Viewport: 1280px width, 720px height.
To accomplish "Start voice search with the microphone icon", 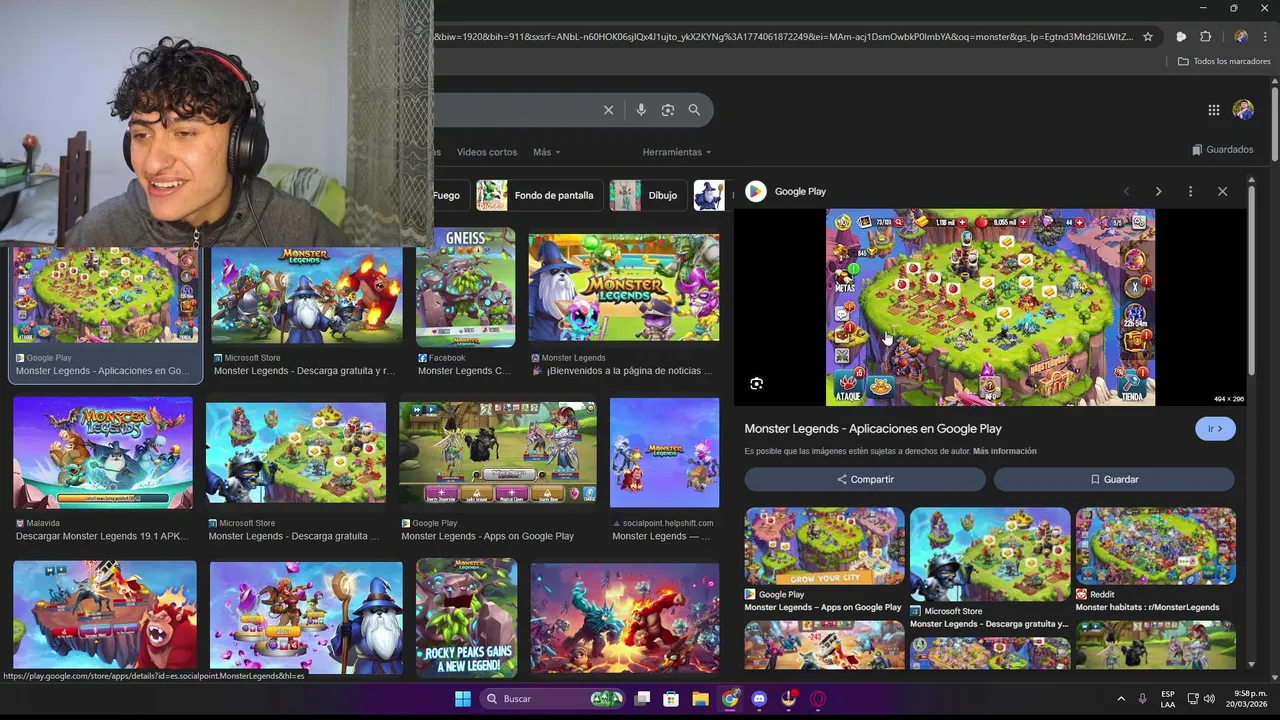I will pyautogui.click(x=641, y=110).
